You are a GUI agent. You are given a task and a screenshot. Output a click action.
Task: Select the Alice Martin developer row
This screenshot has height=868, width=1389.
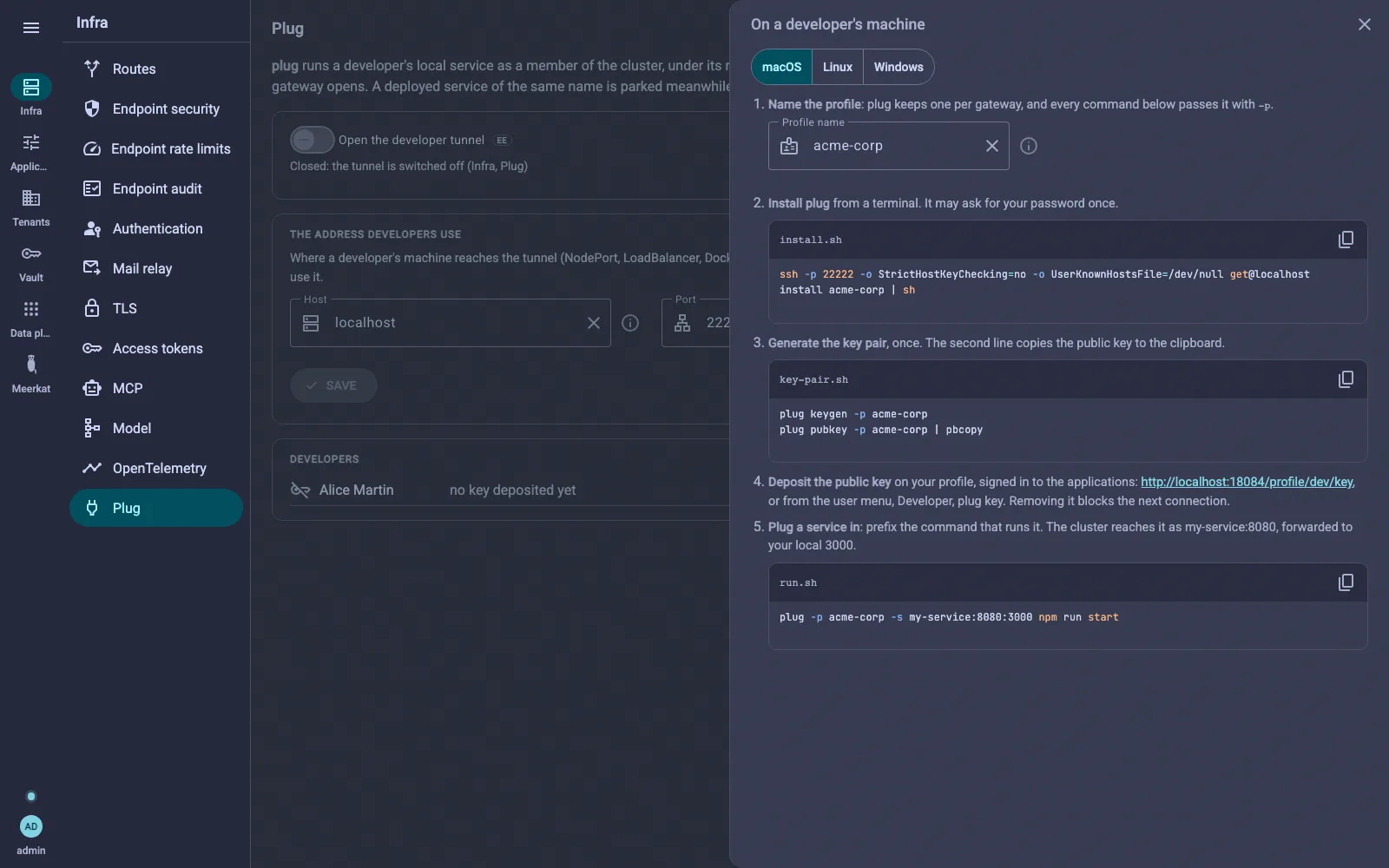[509, 490]
